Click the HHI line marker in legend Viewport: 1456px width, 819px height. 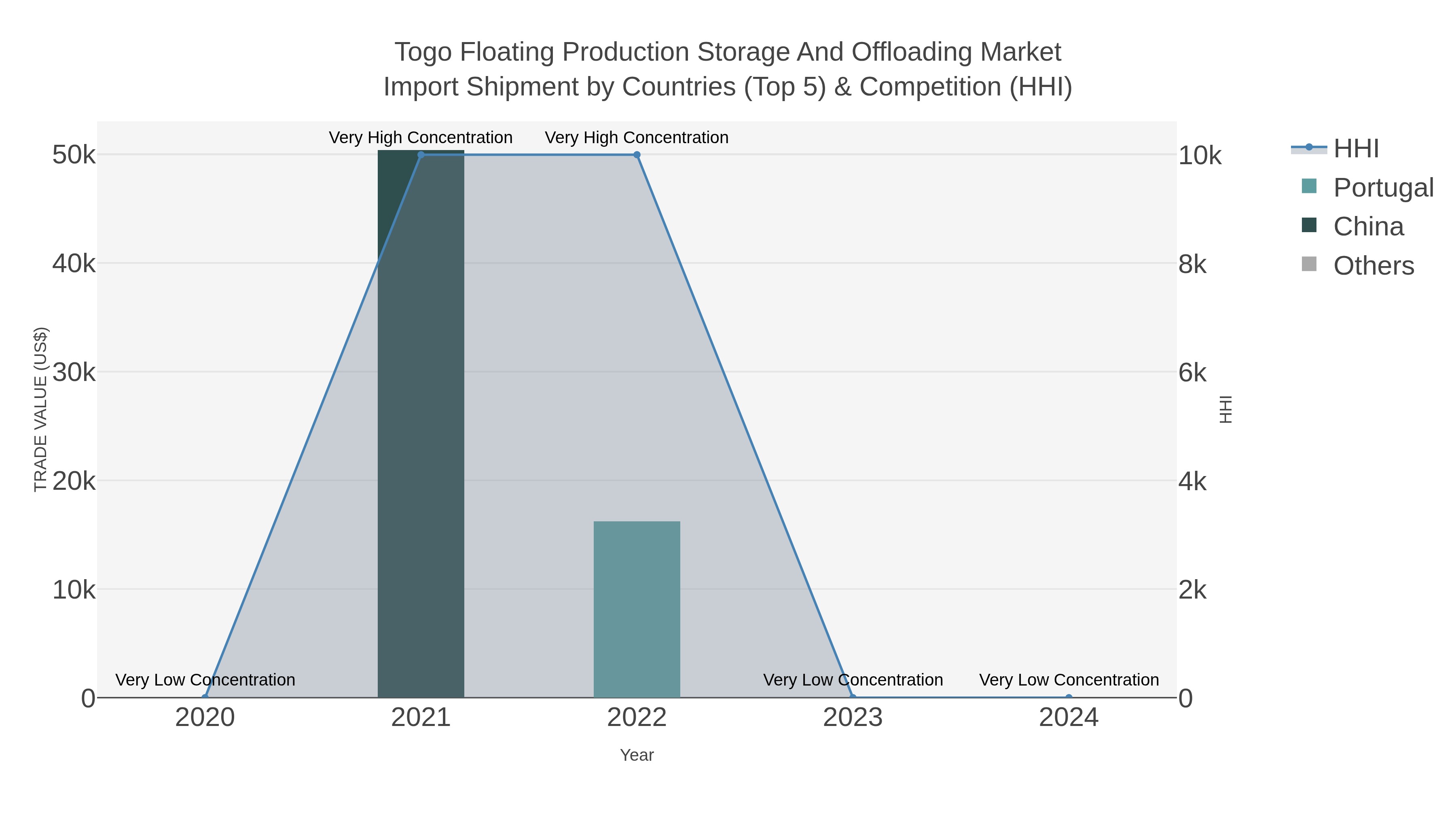[1309, 148]
